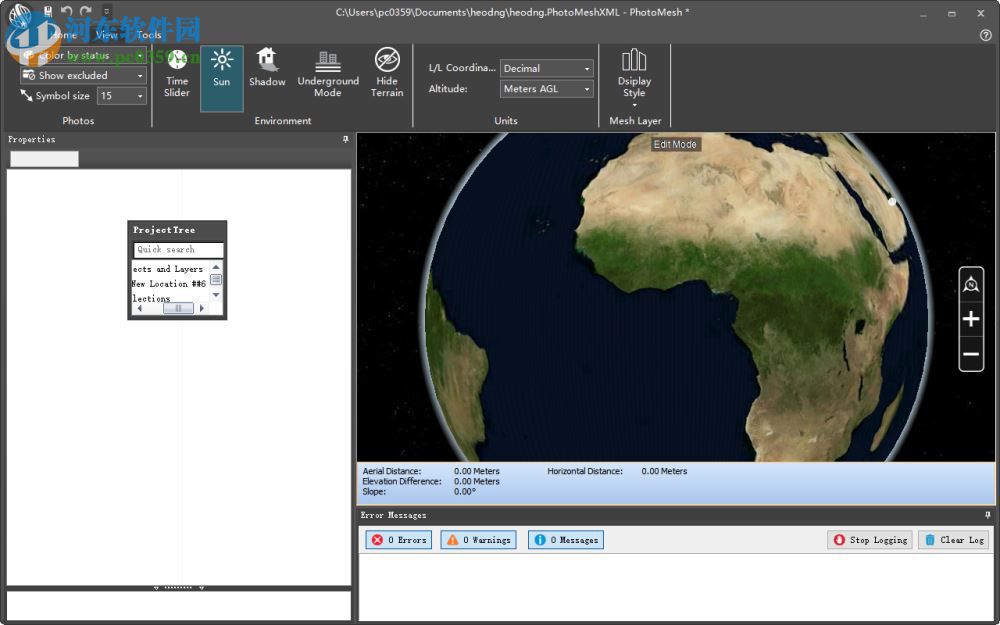Expand the Meters AGL altitude dropdown
The image size is (1000, 625).
tap(546, 89)
